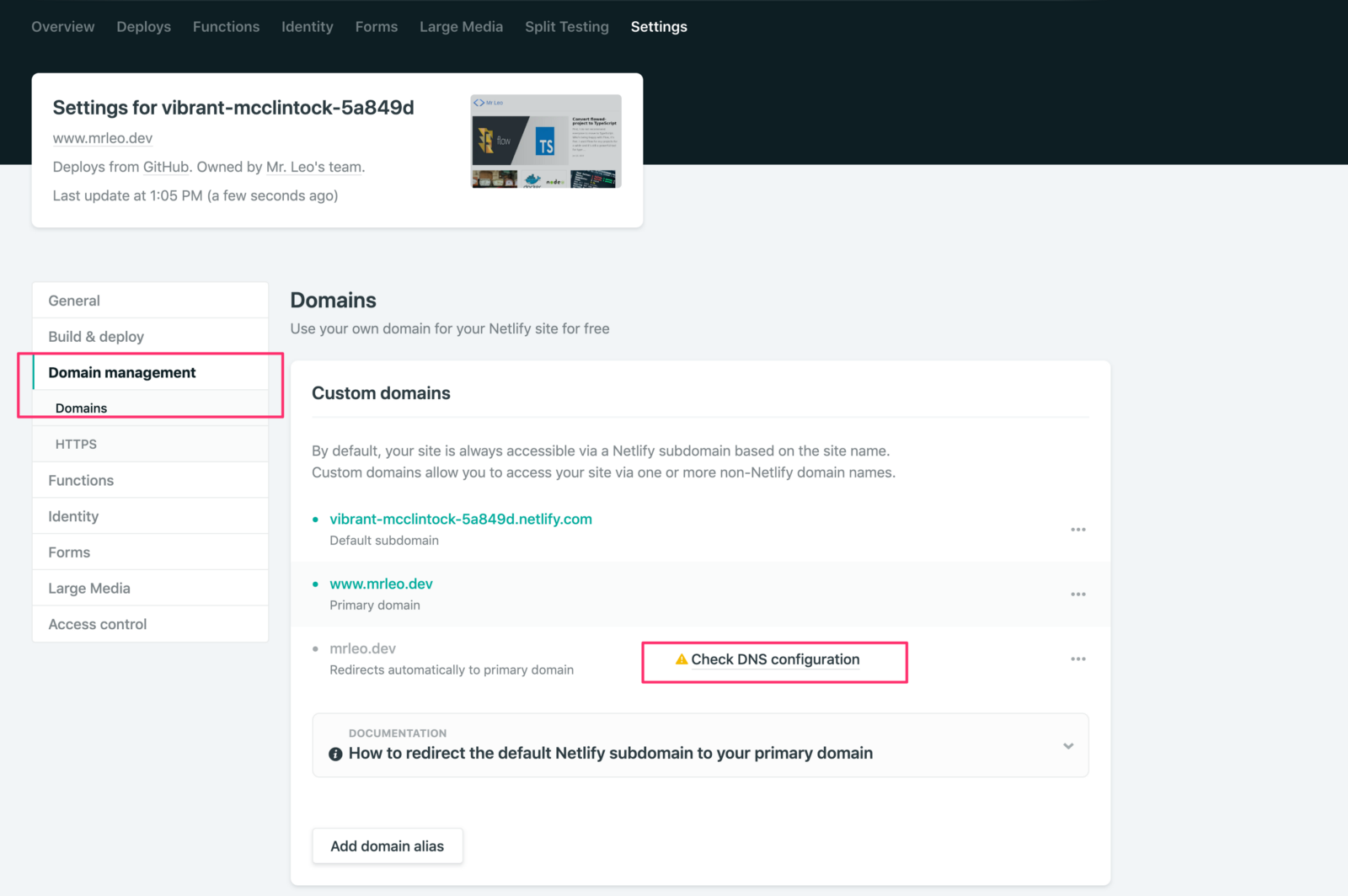This screenshot has width=1348, height=896.
Task: Go to the Forms tab in top navigation
Action: pyautogui.click(x=377, y=27)
